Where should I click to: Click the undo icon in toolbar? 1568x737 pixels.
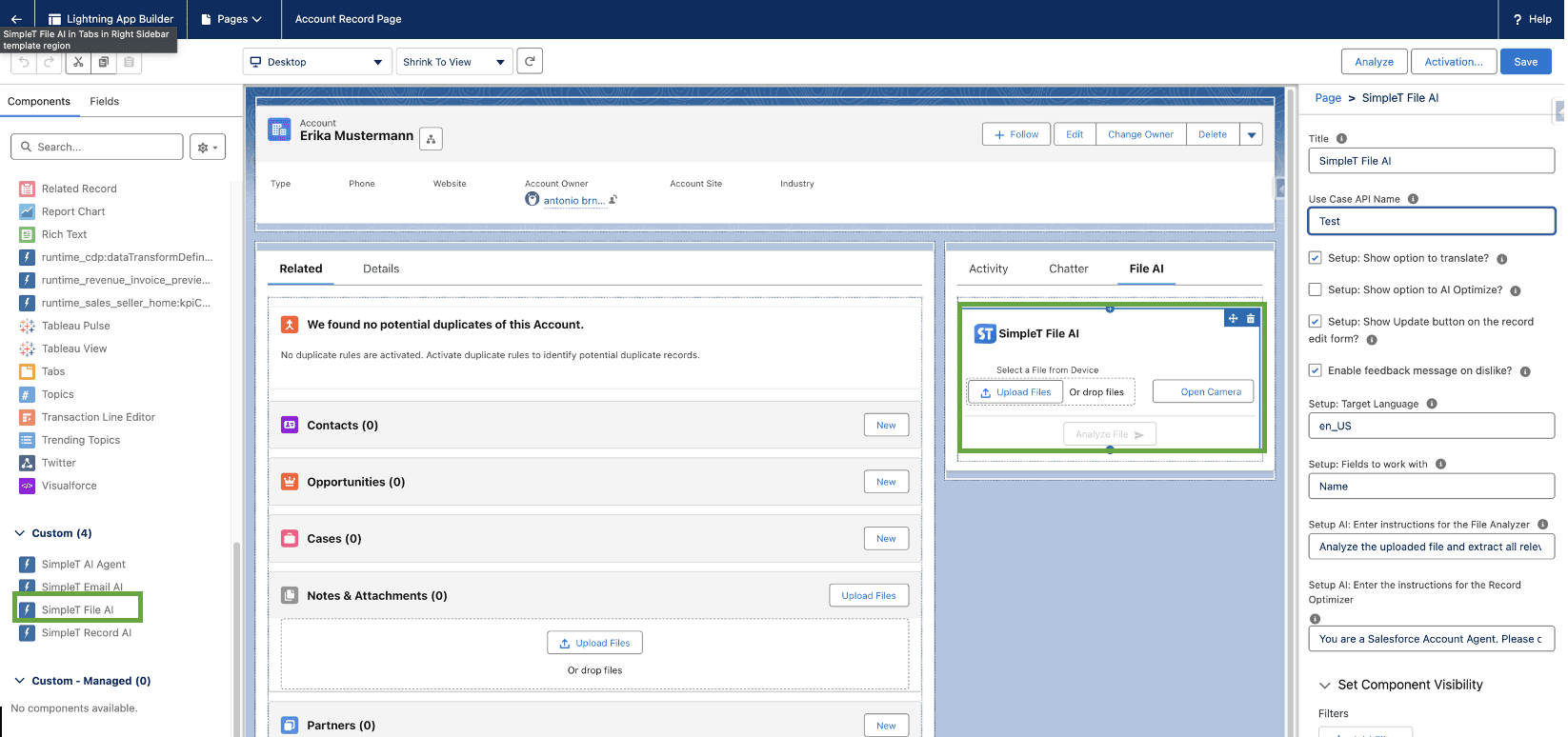coord(25,62)
